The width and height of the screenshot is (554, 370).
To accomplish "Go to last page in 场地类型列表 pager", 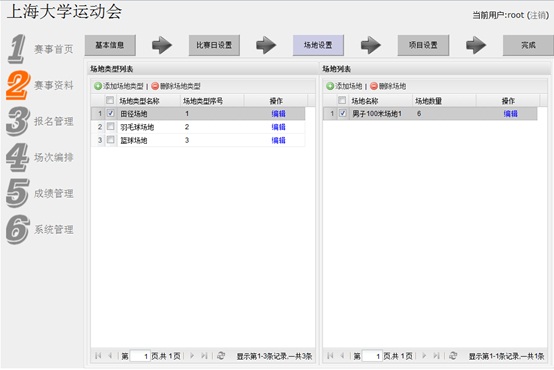I will 204,356.
